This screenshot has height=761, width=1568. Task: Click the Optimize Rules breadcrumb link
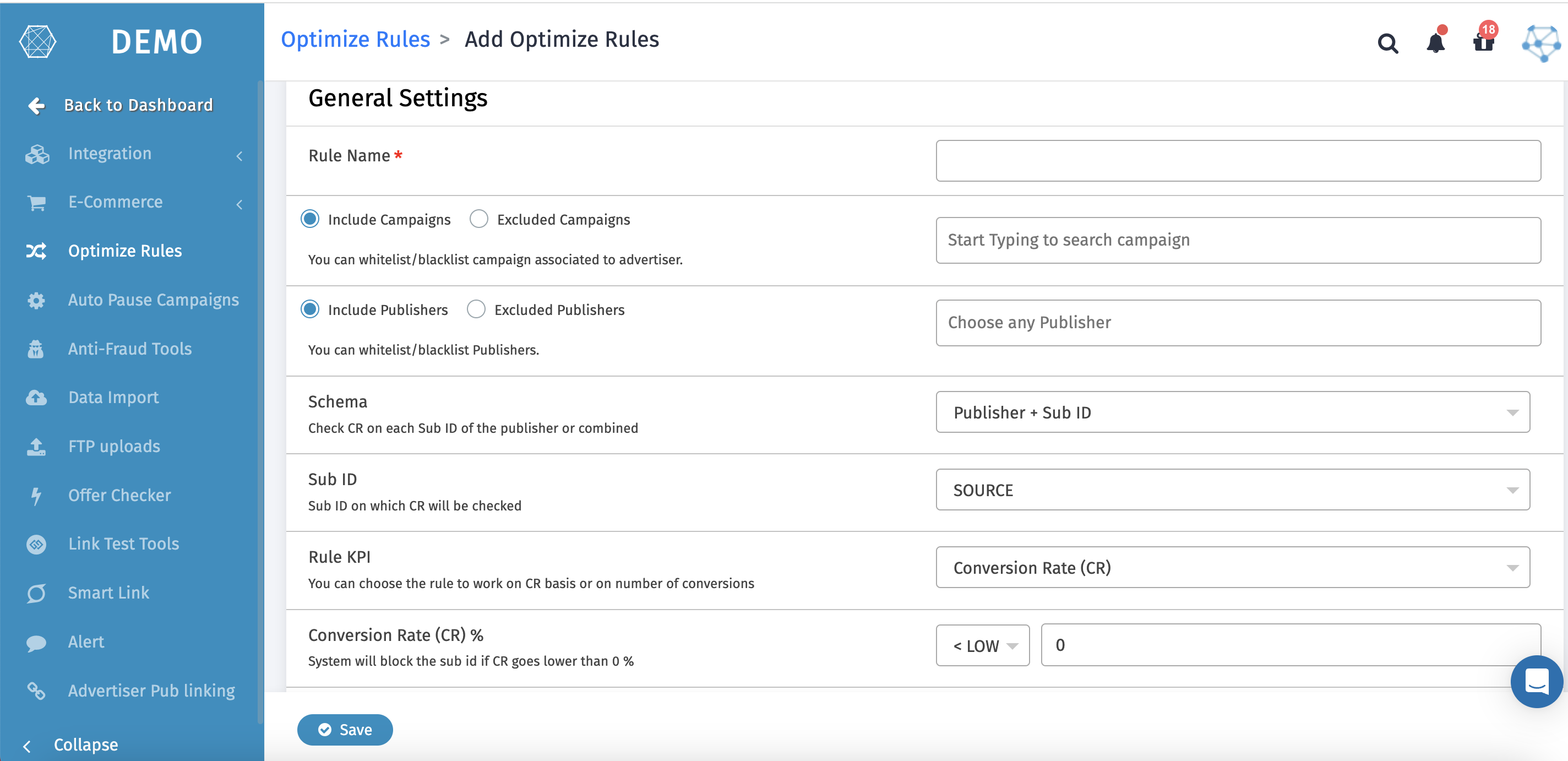click(x=355, y=40)
